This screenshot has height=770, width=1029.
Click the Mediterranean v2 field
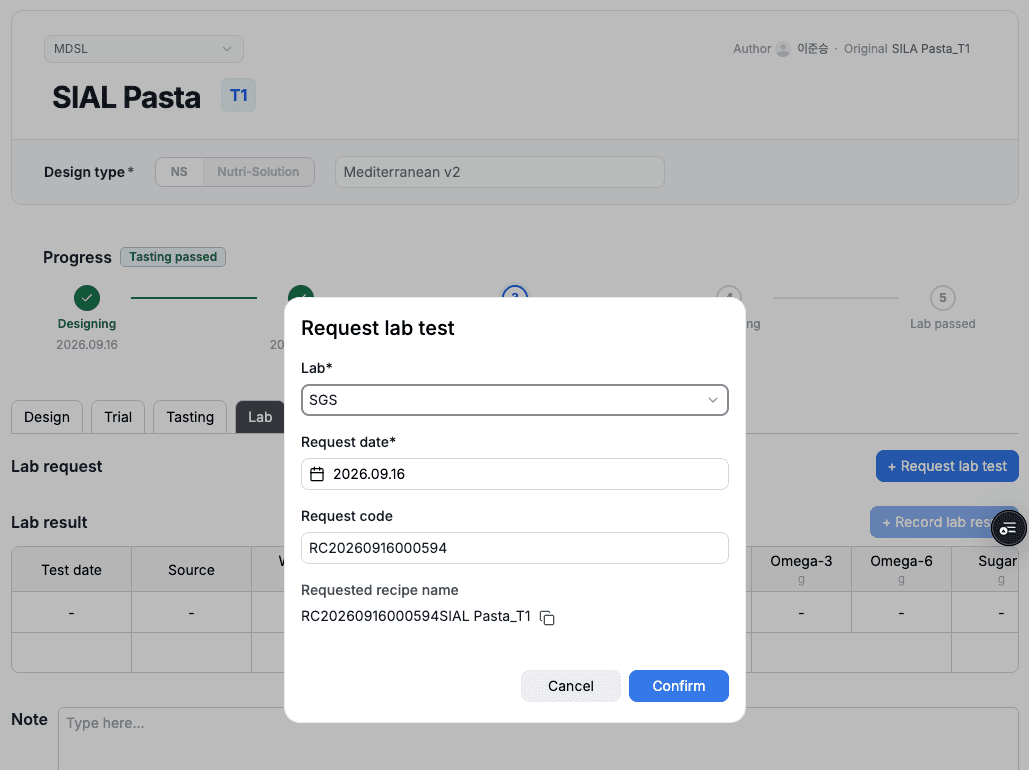click(x=500, y=172)
